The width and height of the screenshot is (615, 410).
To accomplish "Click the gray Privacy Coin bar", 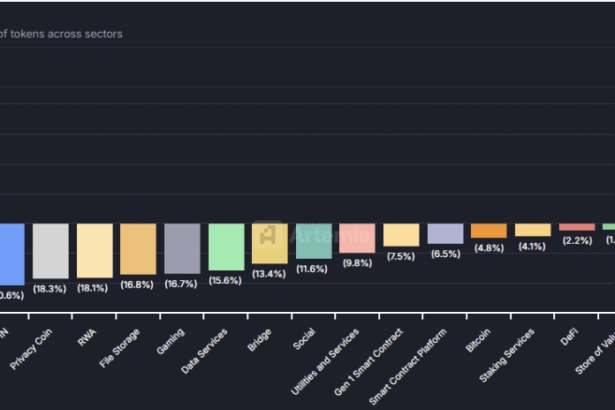I will (x=50, y=250).
